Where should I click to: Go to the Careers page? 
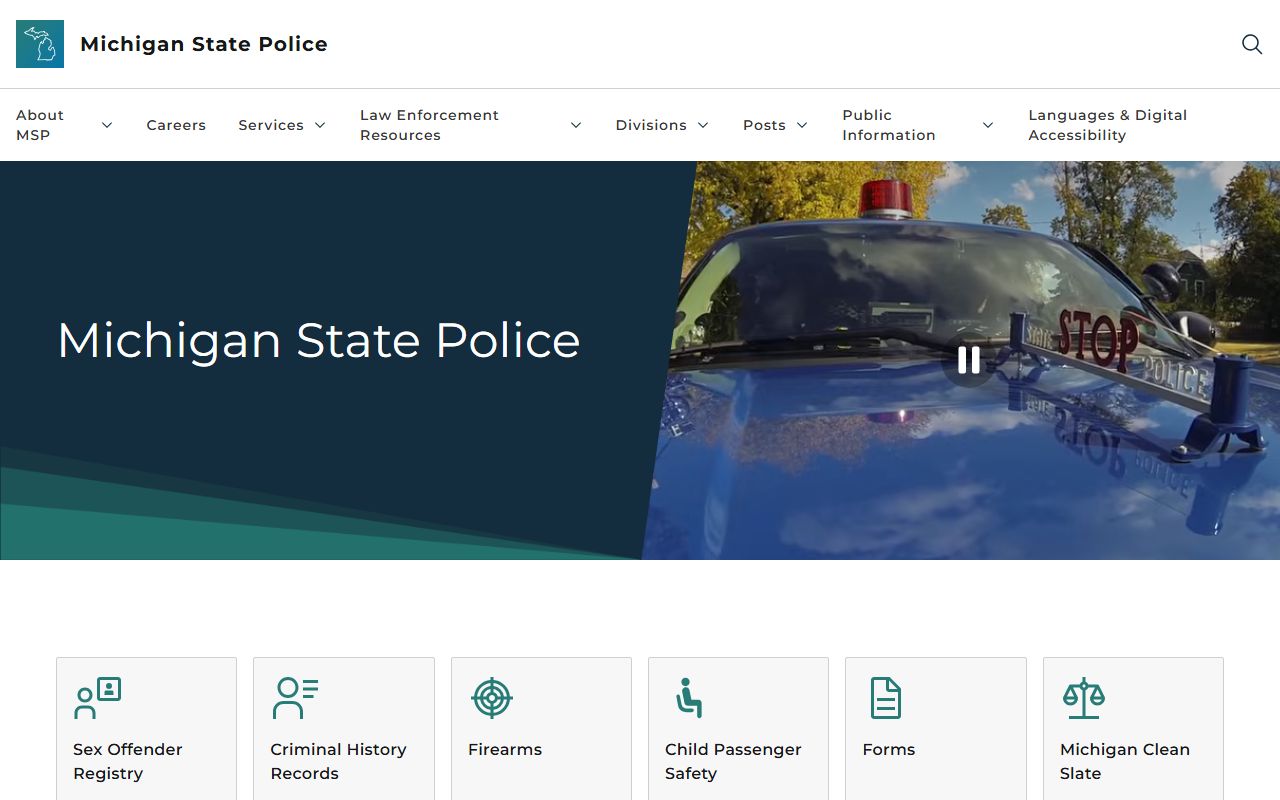click(176, 125)
